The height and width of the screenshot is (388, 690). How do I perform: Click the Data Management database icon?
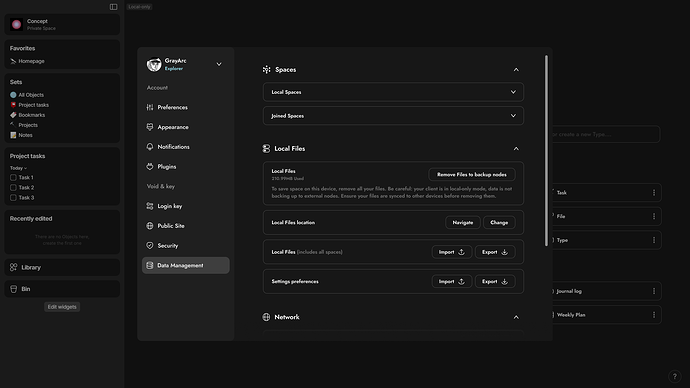[150, 265]
